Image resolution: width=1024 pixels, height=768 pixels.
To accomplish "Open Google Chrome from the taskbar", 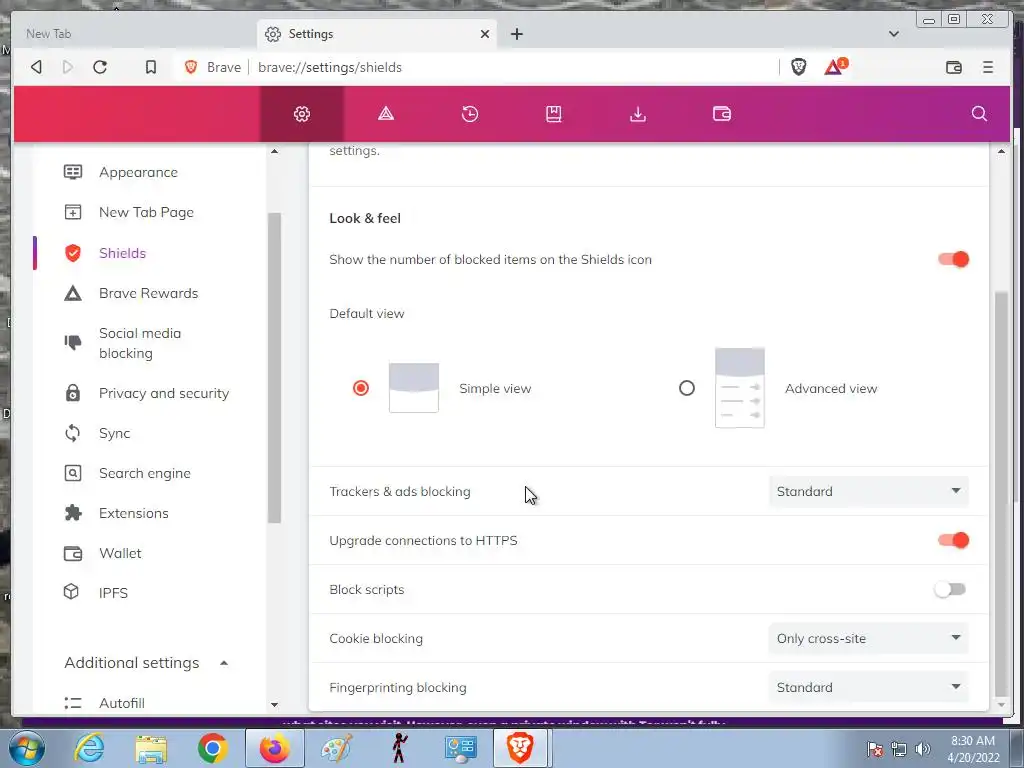I will tap(213, 748).
